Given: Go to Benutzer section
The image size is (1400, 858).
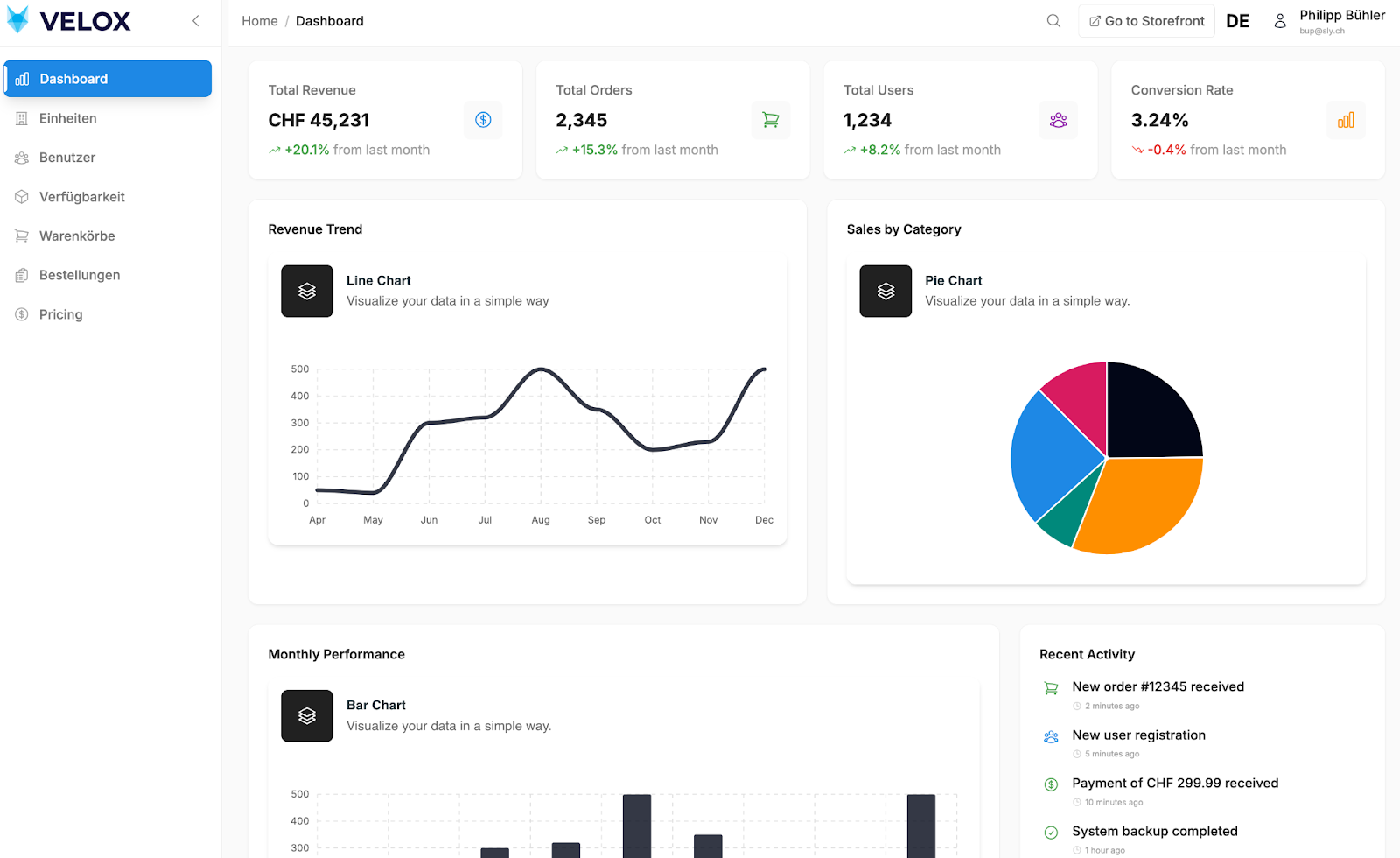Looking at the screenshot, I should coord(108,158).
